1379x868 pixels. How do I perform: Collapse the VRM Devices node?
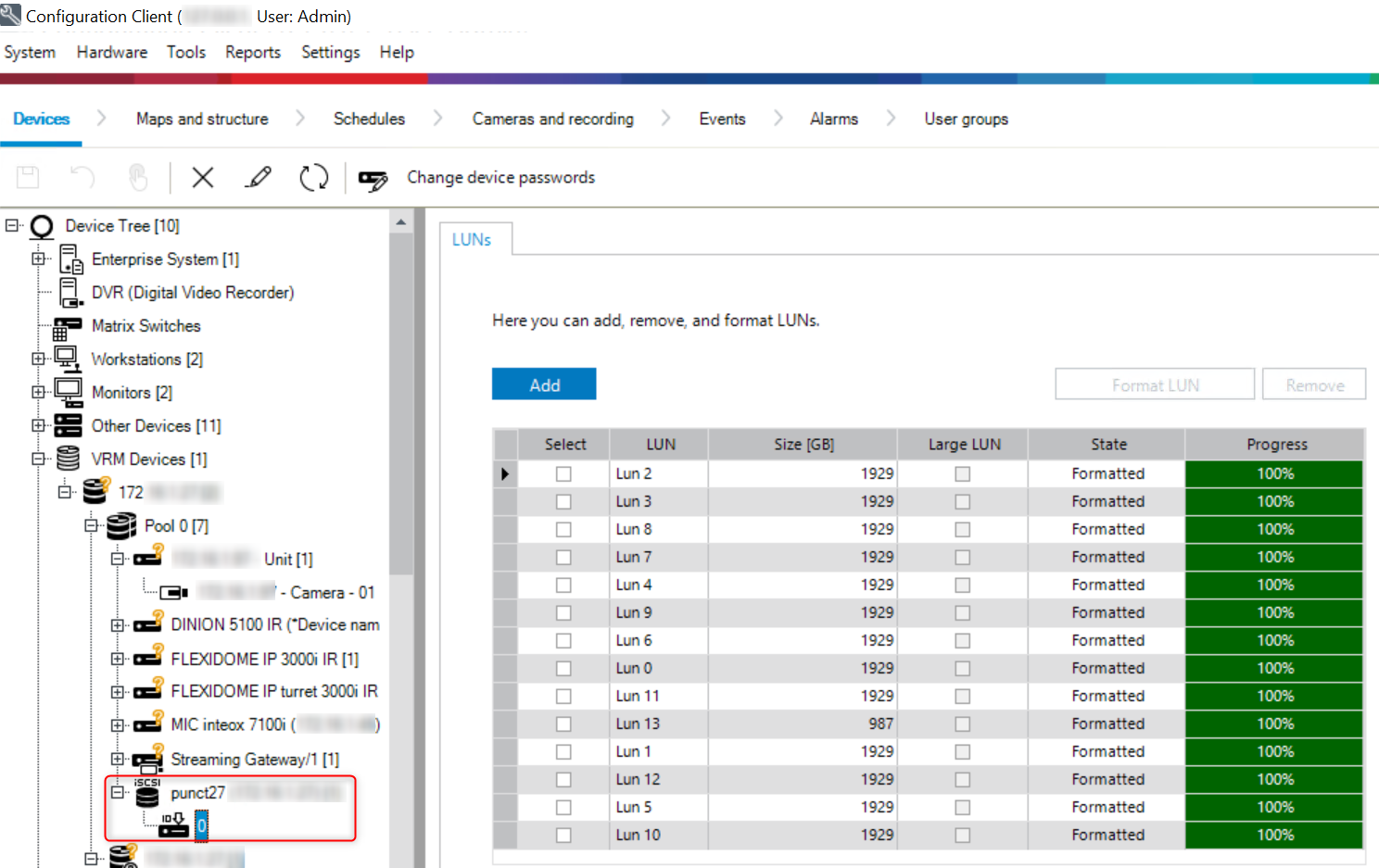(x=38, y=459)
